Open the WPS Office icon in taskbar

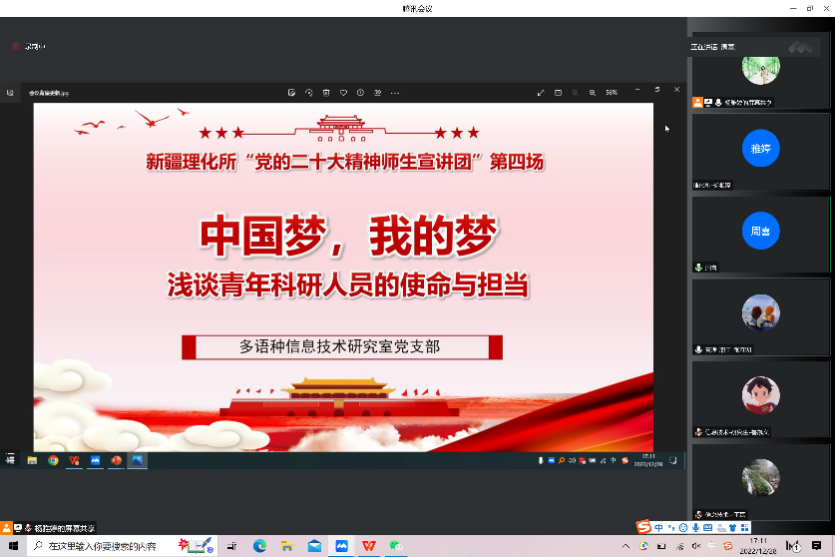tap(369, 546)
